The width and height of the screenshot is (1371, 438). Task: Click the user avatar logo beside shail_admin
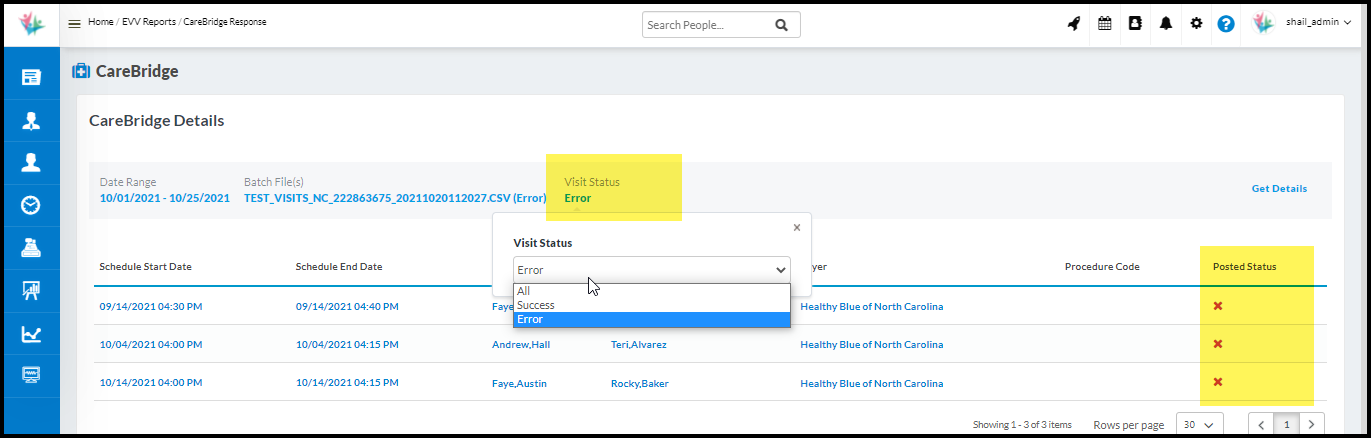coord(1264,23)
